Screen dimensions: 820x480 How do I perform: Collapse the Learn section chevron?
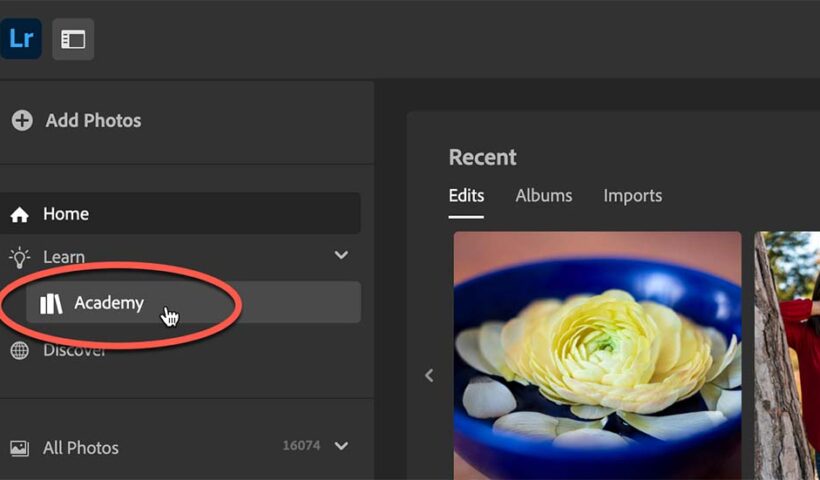click(341, 256)
